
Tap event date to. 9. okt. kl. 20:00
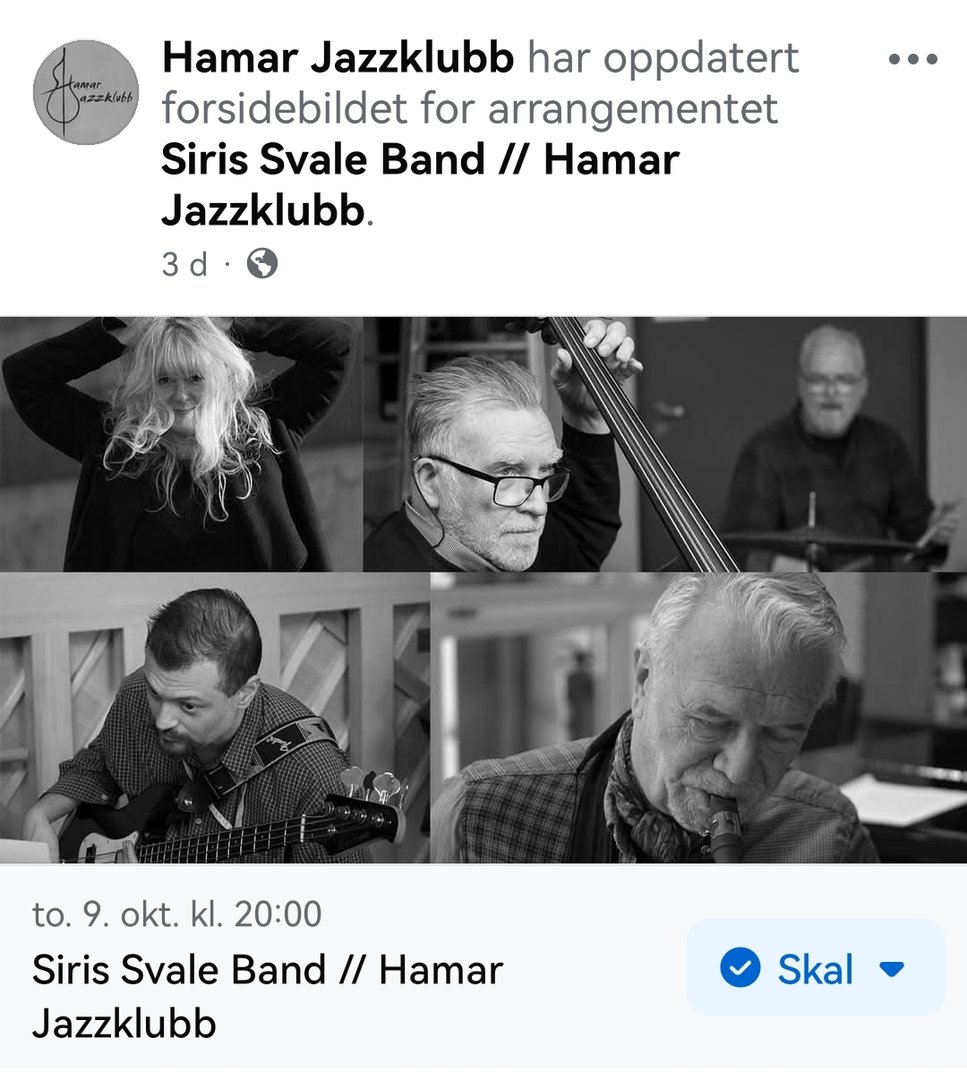(177, 914)
